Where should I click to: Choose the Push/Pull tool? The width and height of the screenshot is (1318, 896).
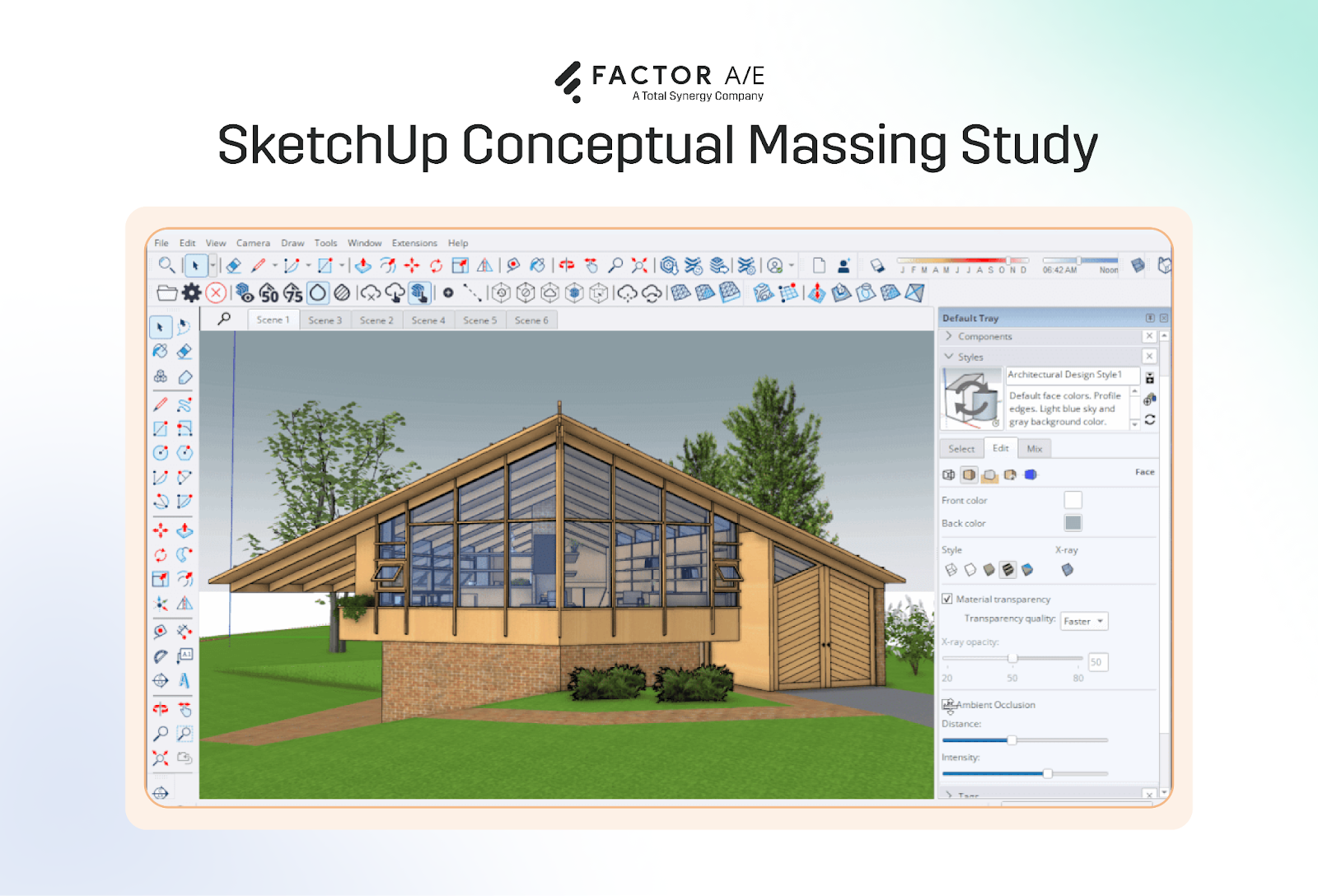click(362, 266)
